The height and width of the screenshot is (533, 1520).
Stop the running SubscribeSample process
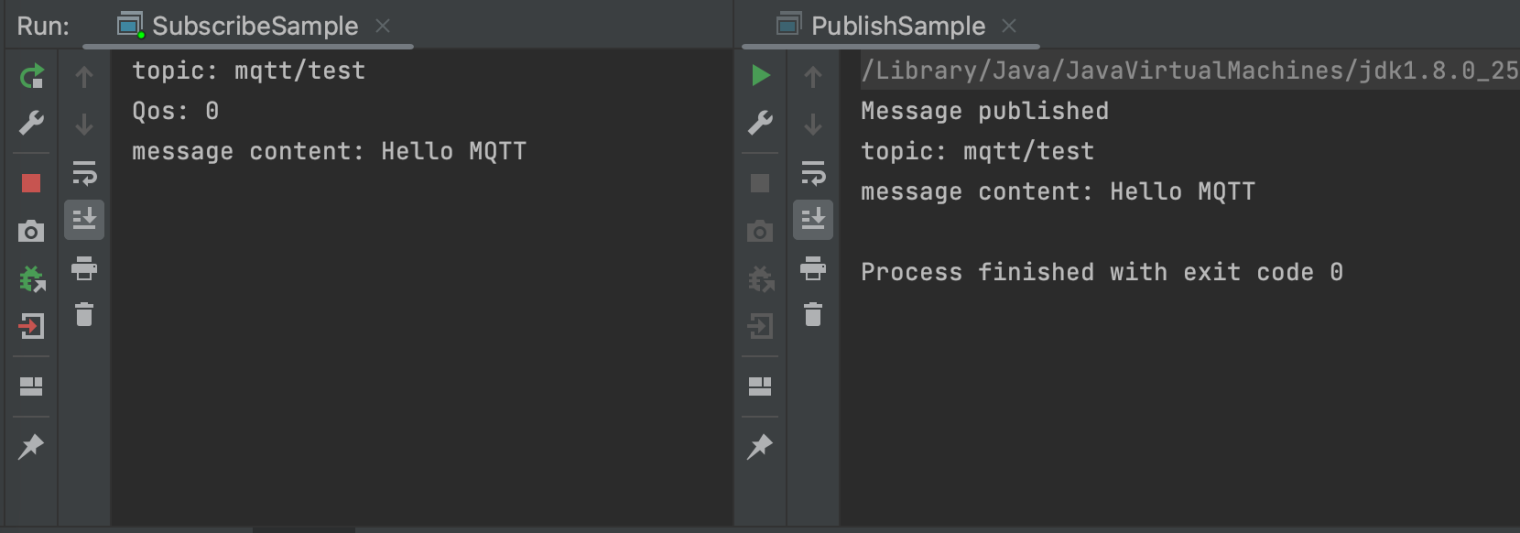[31, 183]
